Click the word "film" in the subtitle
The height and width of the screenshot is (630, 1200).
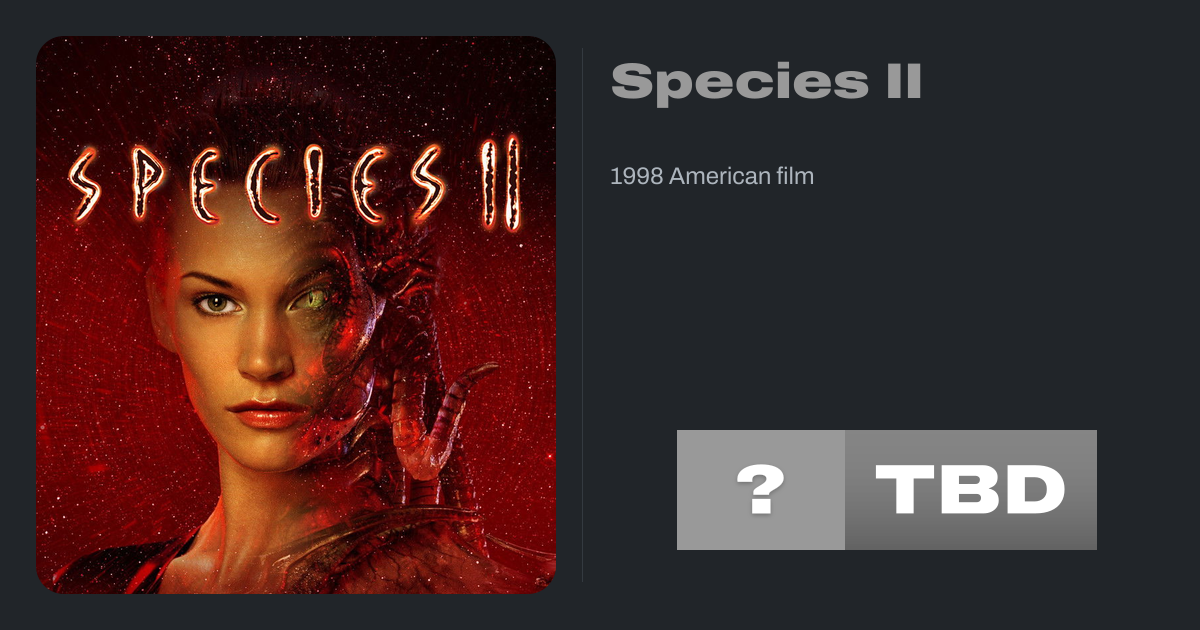792,177
